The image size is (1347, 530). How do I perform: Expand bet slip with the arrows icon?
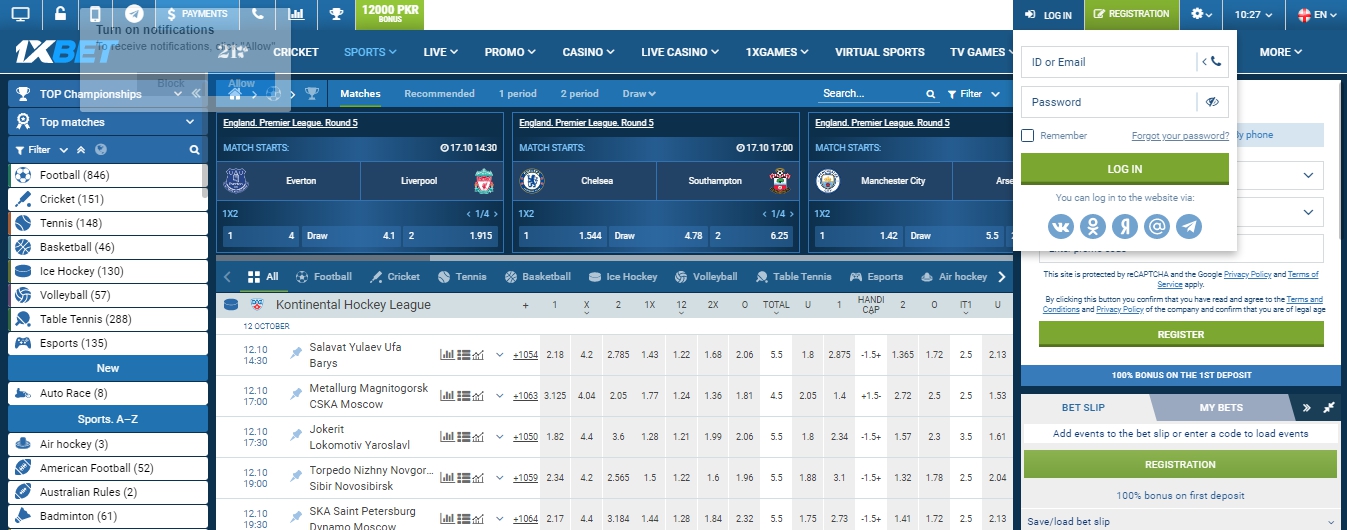1329,408
